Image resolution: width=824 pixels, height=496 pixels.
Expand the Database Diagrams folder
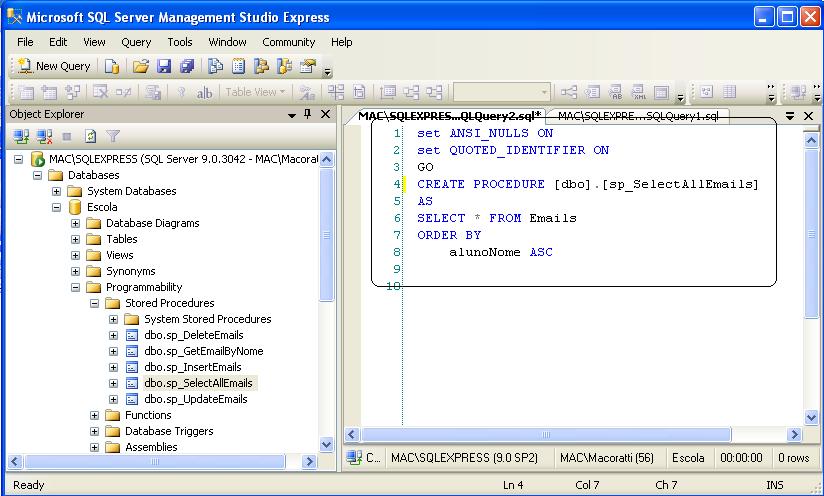75,223
